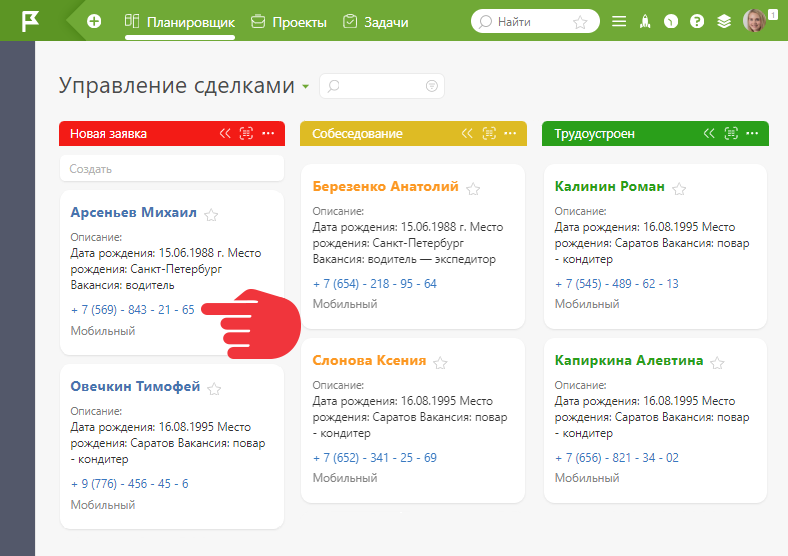Image resolution: width=788 pixels, height=556 pixels.
Task: Click phone number + 7 (656) - 821 - 34 - 02
Action: (x=617, y=457)
